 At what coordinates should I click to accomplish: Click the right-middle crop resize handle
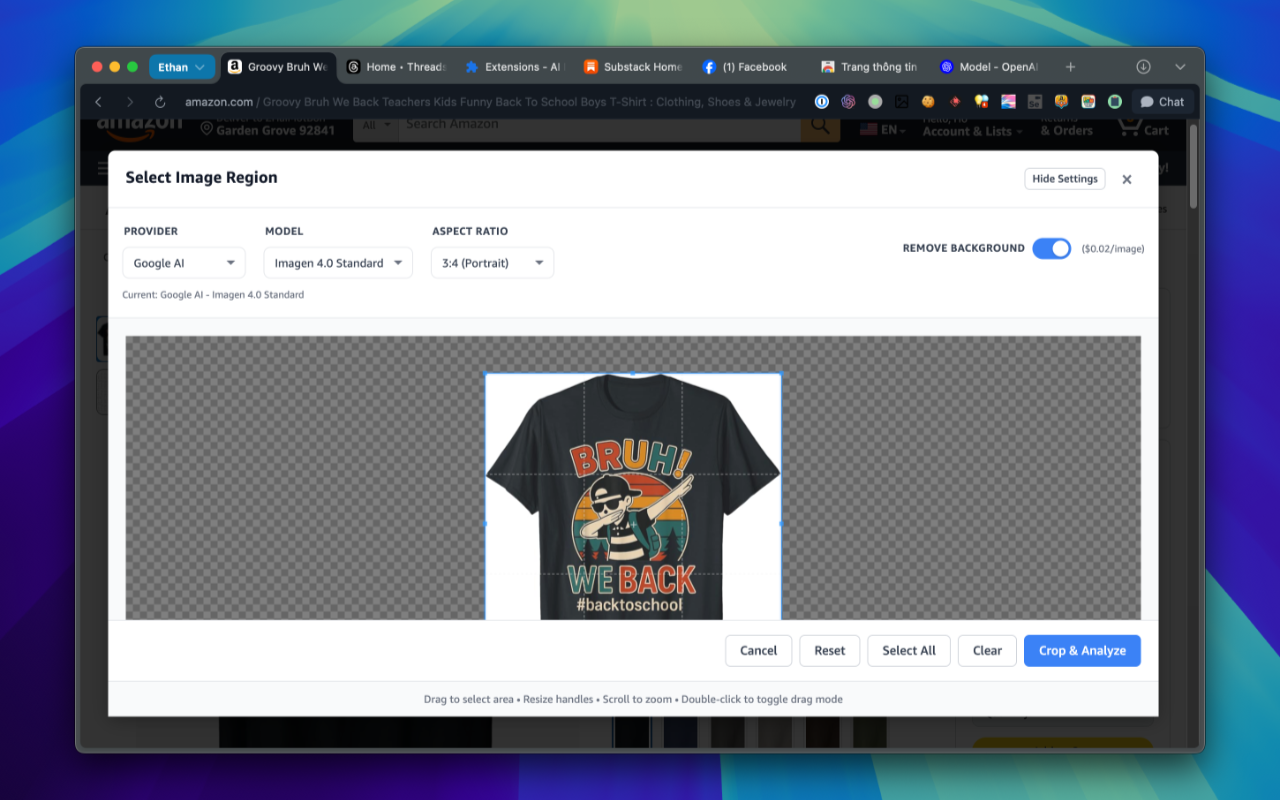[780, 523]
